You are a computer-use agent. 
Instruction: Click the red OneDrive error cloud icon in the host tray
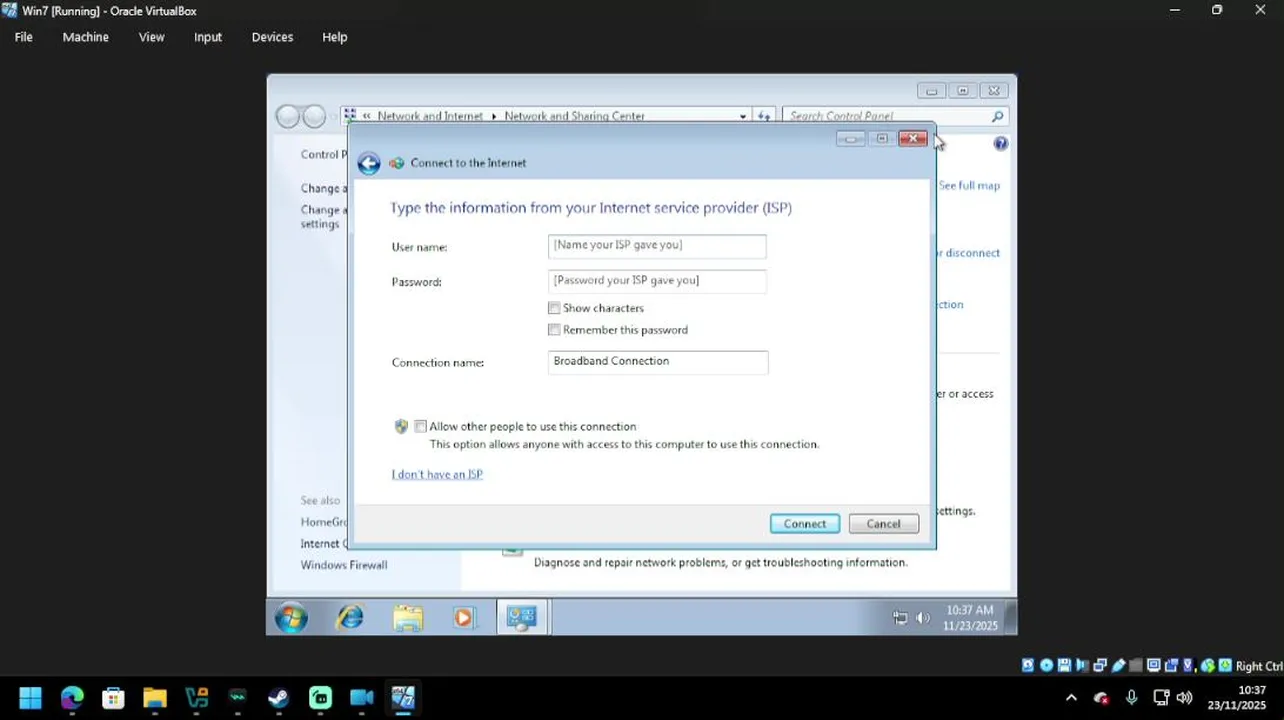coord(1101,698)
